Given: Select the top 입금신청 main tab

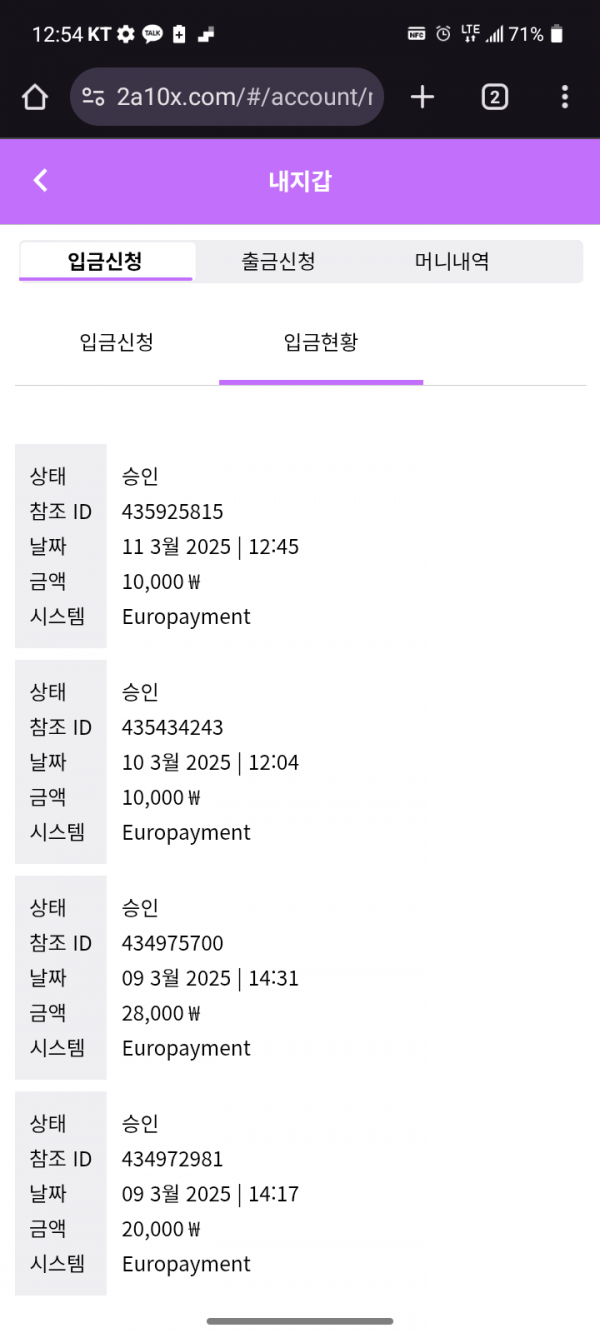Looking at the screenshot, I should pyautogui.click(x=105, y=262).
